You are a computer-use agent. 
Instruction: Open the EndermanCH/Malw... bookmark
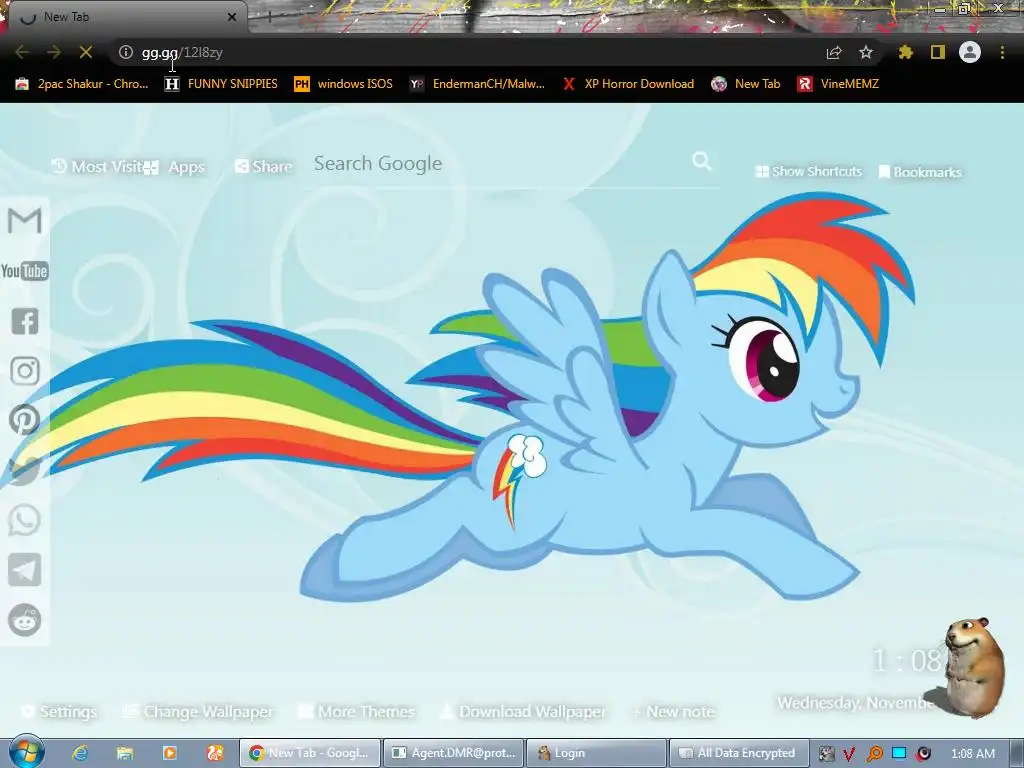(477, 84)
